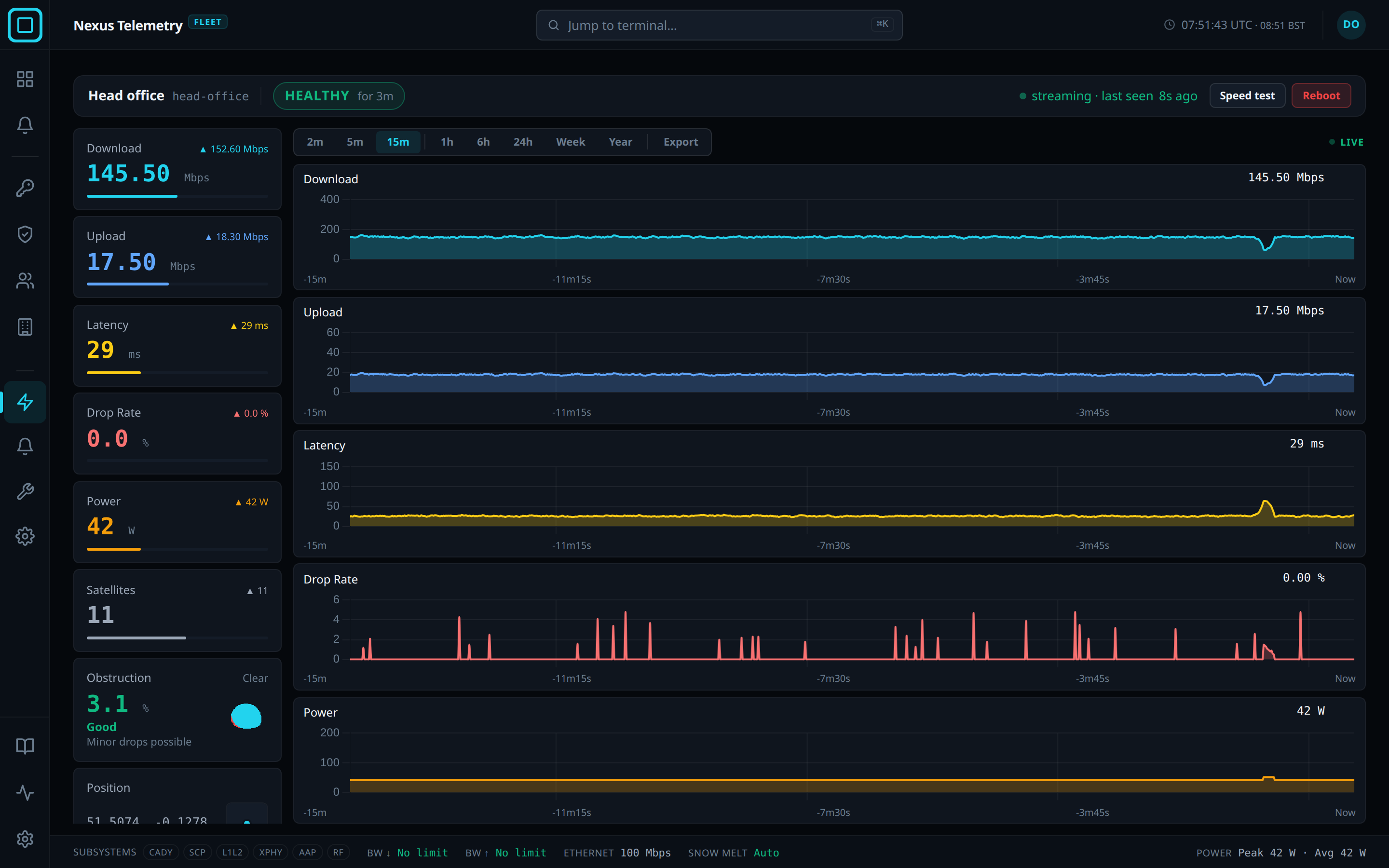Image resolution: width=1389 pixels, height=868 pixels.
Task: Select the 2m time range
Action: pos(314,142)
